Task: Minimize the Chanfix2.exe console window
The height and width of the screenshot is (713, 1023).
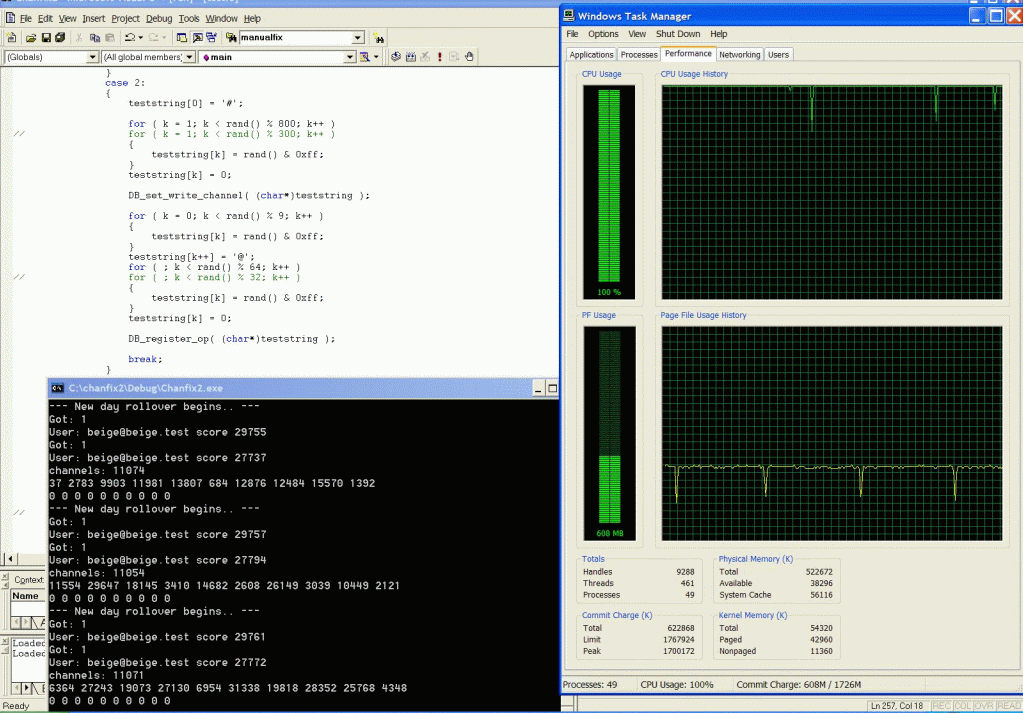Action: (538, 389)
